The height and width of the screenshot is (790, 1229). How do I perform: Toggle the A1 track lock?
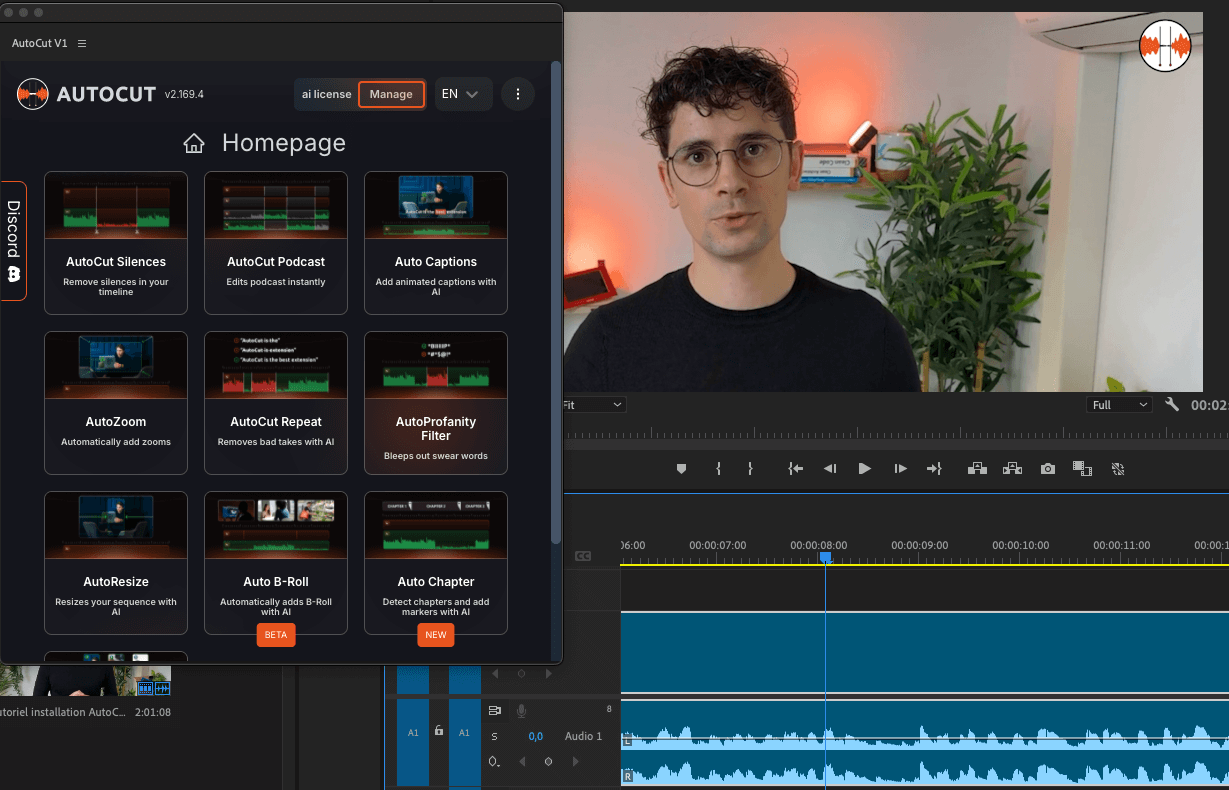click(x=439, y=731)
